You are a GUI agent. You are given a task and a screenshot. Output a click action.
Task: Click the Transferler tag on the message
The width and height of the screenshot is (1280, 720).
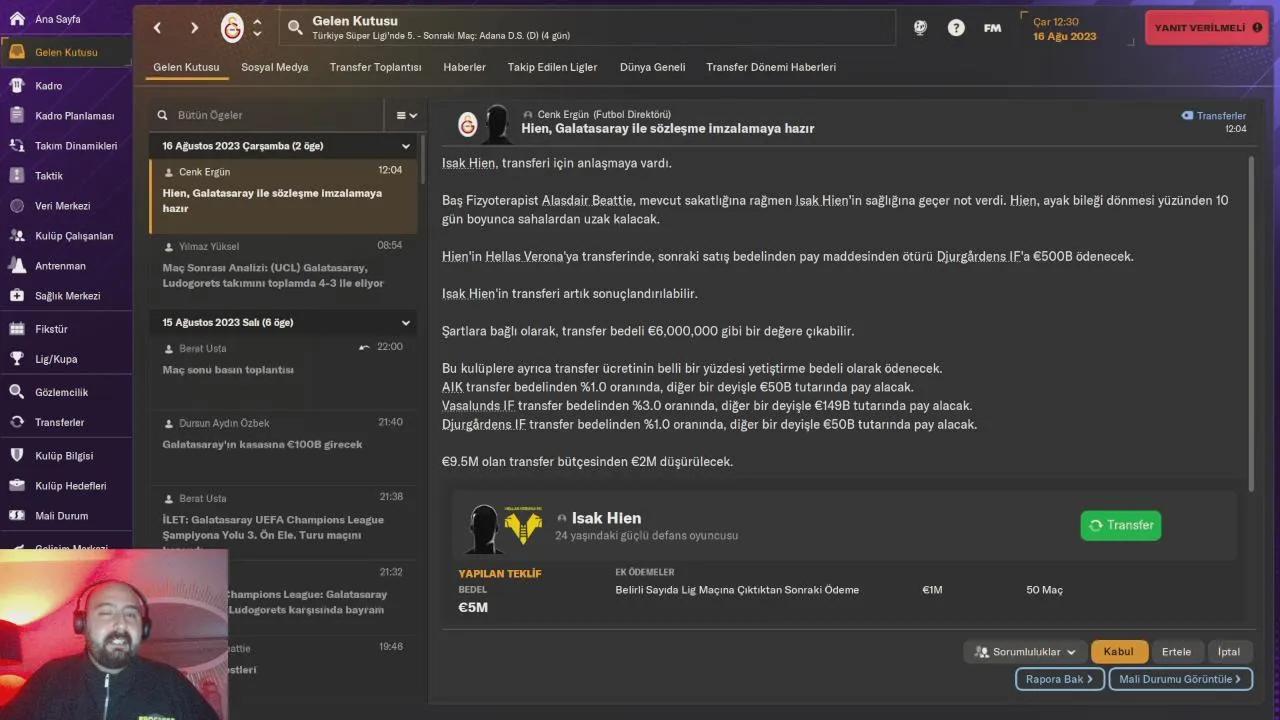1213,116
